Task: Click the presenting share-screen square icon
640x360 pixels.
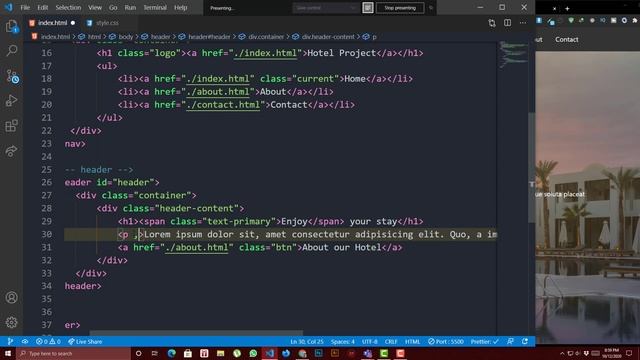Action: pos(368,8)
